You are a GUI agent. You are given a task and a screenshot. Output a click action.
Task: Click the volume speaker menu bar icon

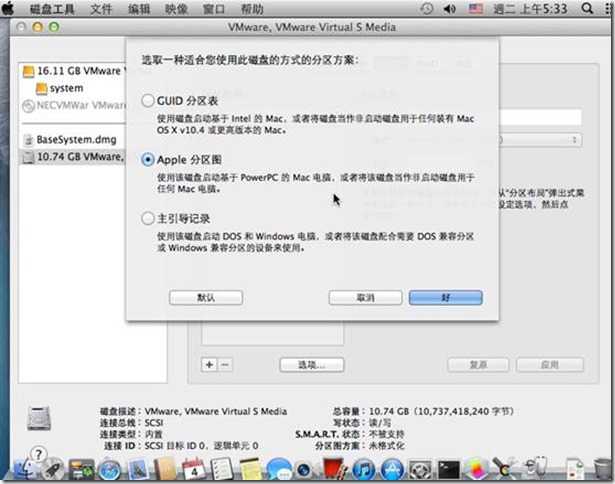pyautogui.click(x=449, y=8)
